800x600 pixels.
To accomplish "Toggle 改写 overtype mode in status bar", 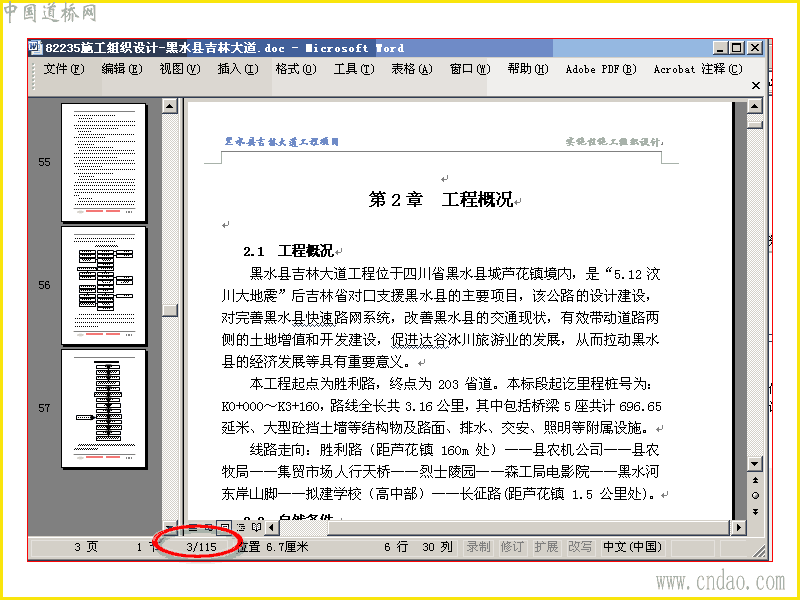I will (x=581, y=547).
